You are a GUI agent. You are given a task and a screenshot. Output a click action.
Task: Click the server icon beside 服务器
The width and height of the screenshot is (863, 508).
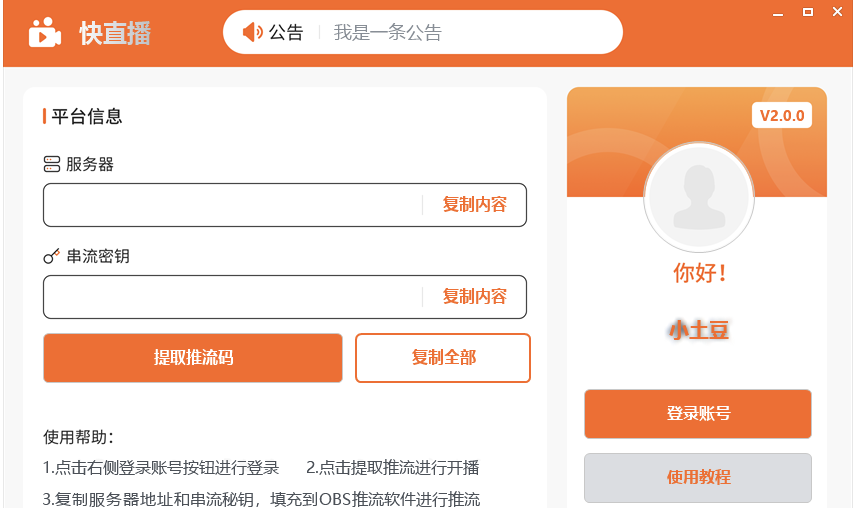pos(52,164)
